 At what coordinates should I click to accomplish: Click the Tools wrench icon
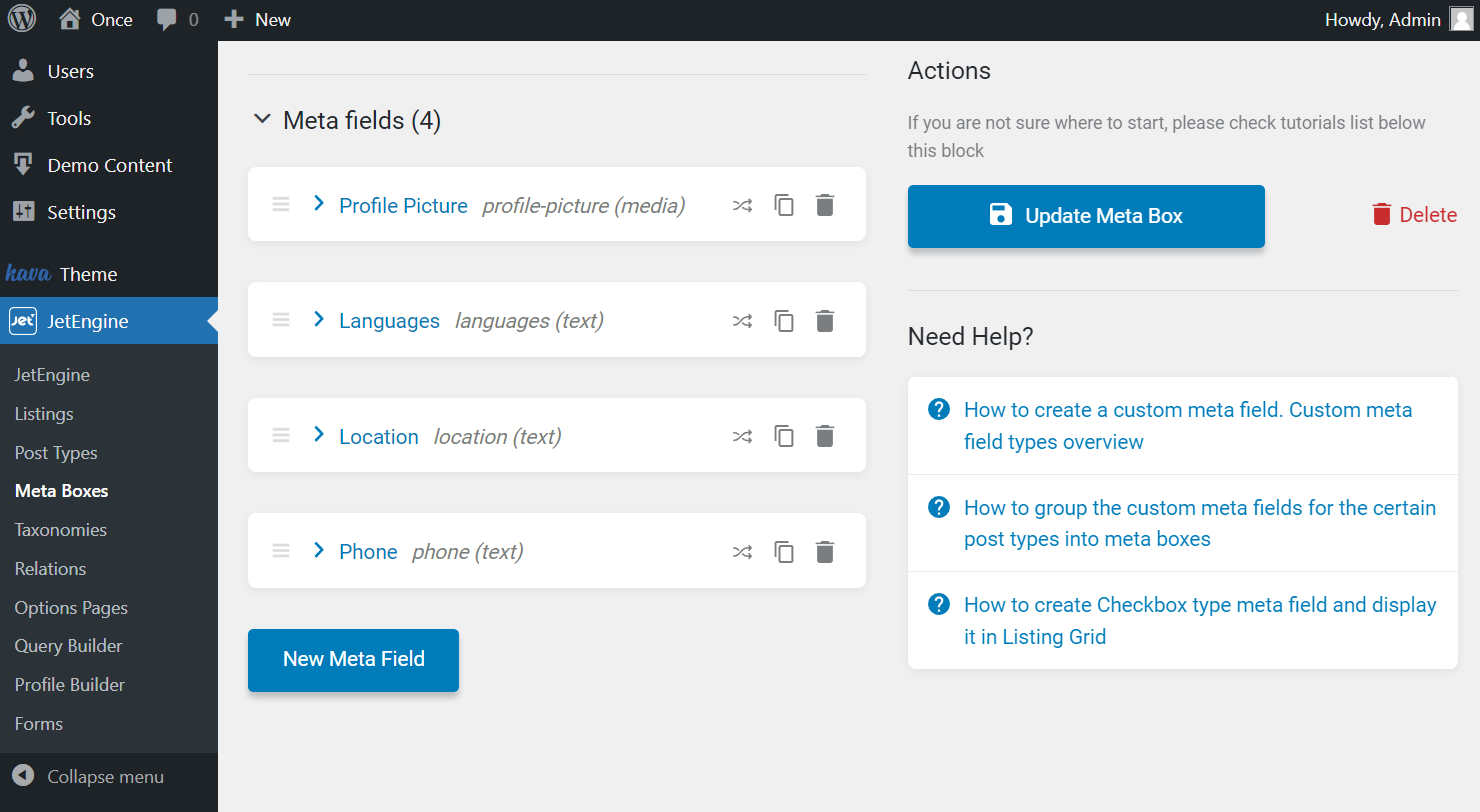[23, 118]
